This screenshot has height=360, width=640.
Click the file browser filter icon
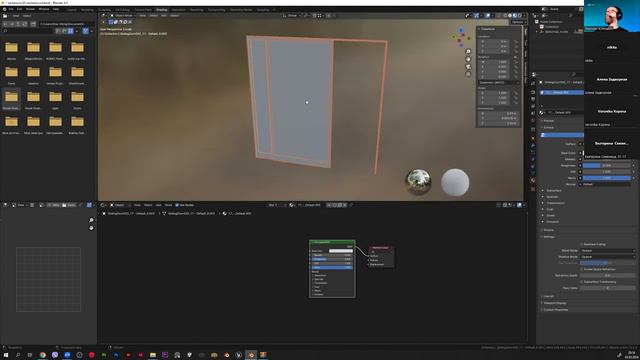click(x=85, y=31)
